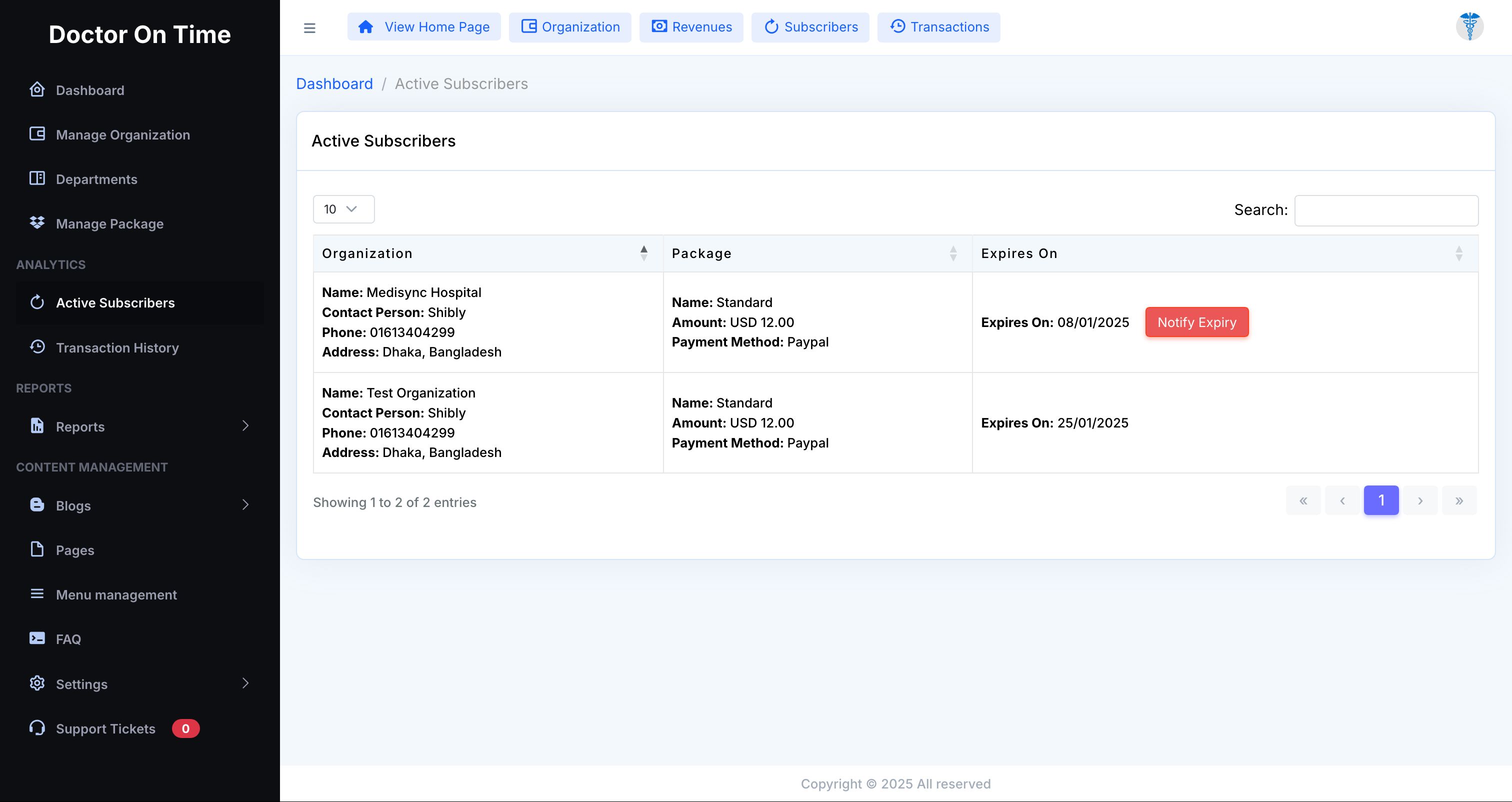Click the Blogs sidebar icon

[x=37, y=505]
